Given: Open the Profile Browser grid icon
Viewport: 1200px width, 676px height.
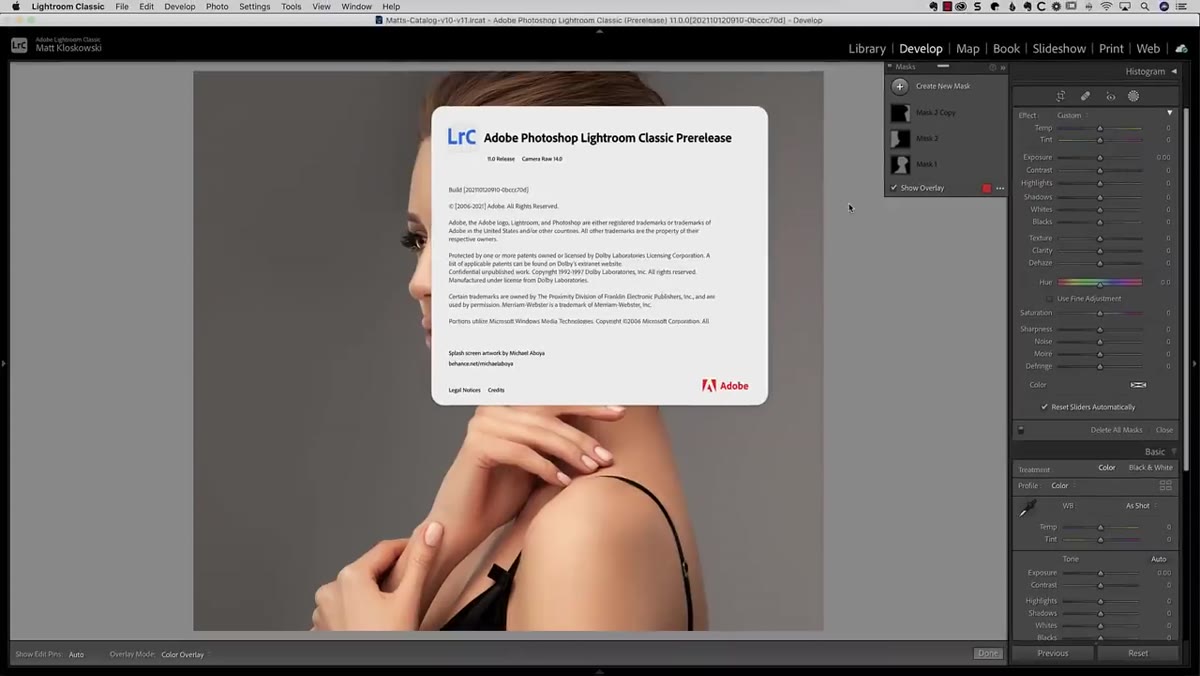Looking at the screenshot, I should [x=1165, y=485].
